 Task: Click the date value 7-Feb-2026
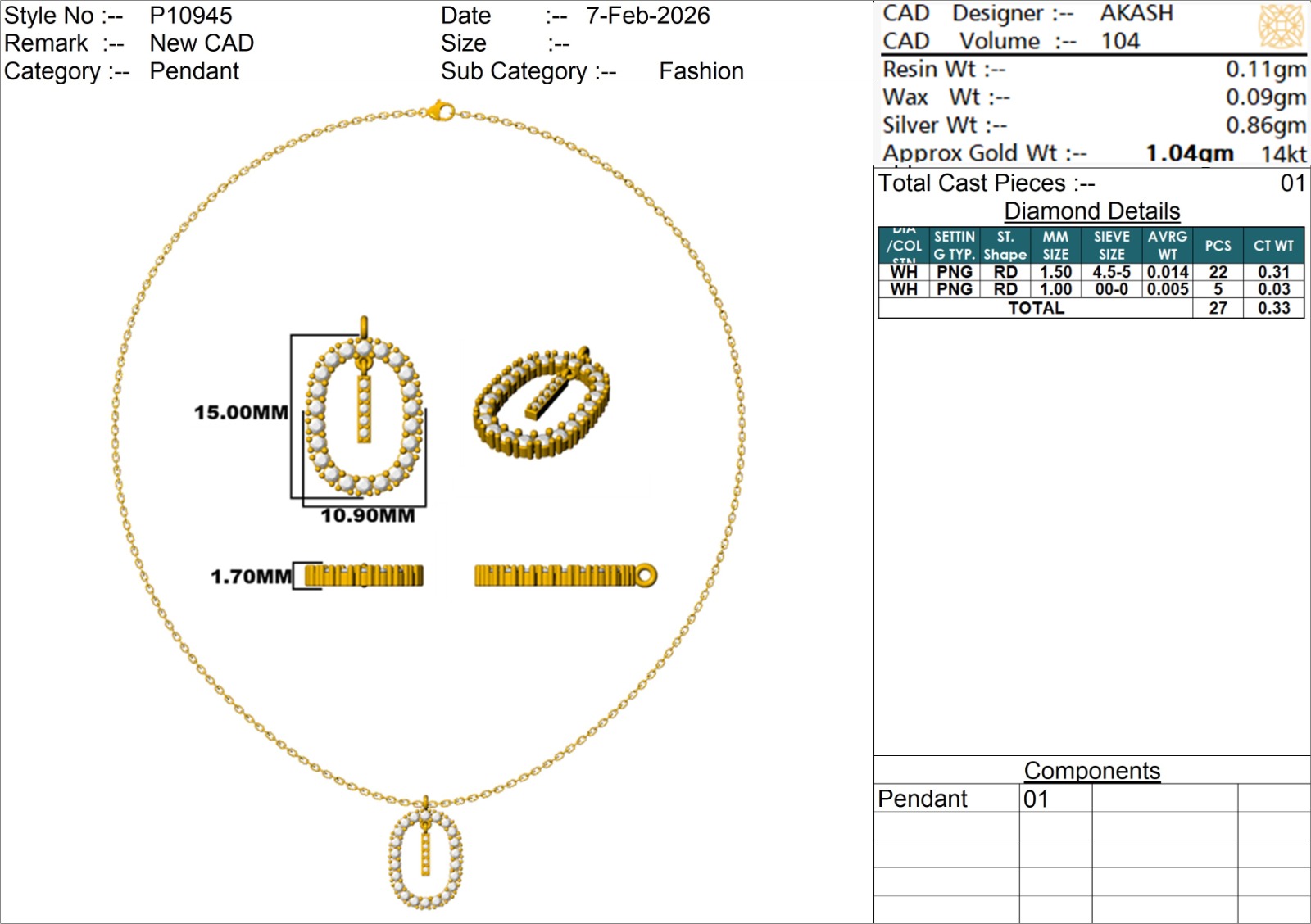[x=647, y=16]
